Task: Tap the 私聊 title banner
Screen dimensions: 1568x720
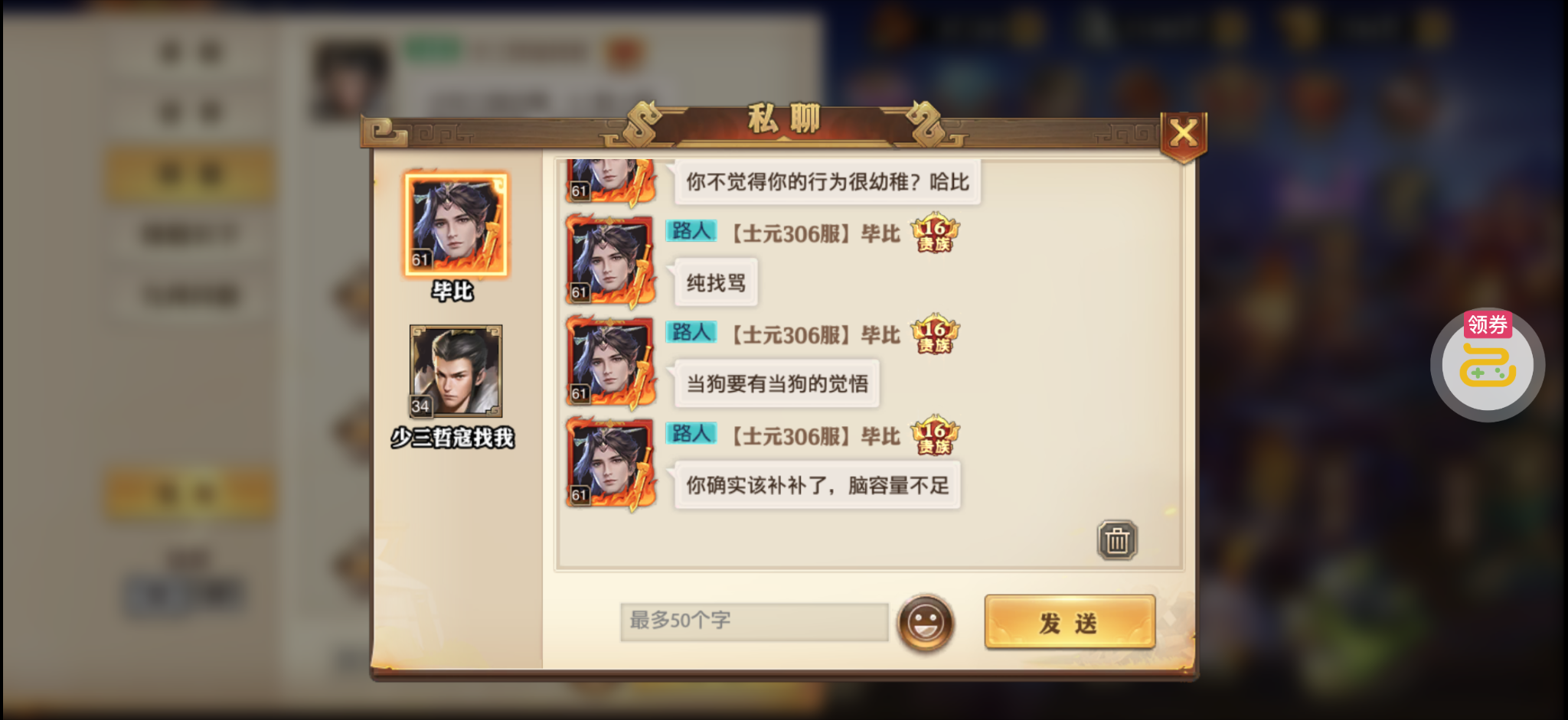Action: coord(784,121)
